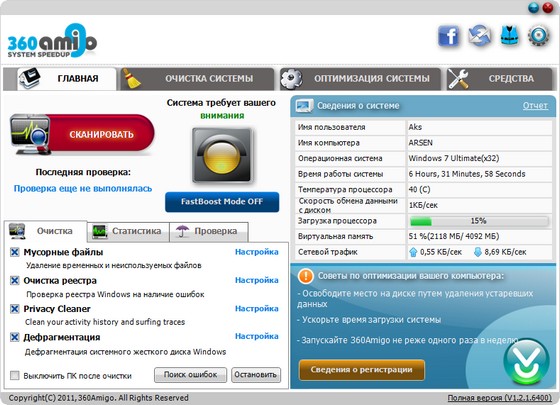Click the orange exclamation tips icon

[306, 276]
